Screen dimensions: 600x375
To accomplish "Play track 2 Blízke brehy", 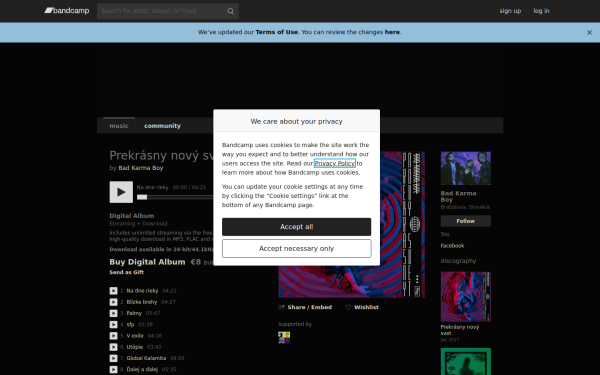I will point(113,302).
